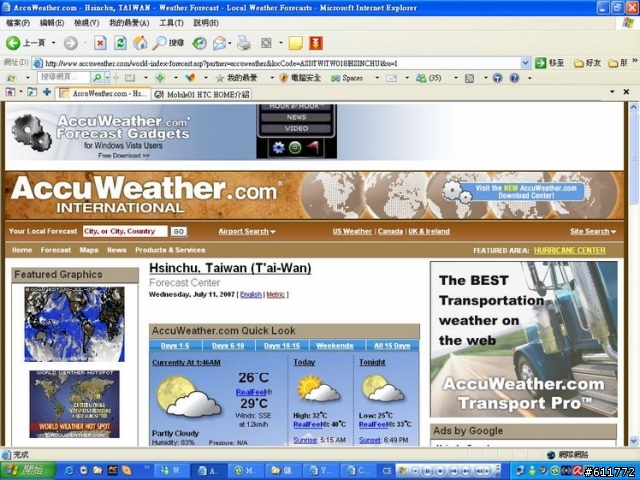Expand the My Favorites dropdown arrow in toolbar
640x480 pixels.
coord(272,78)
